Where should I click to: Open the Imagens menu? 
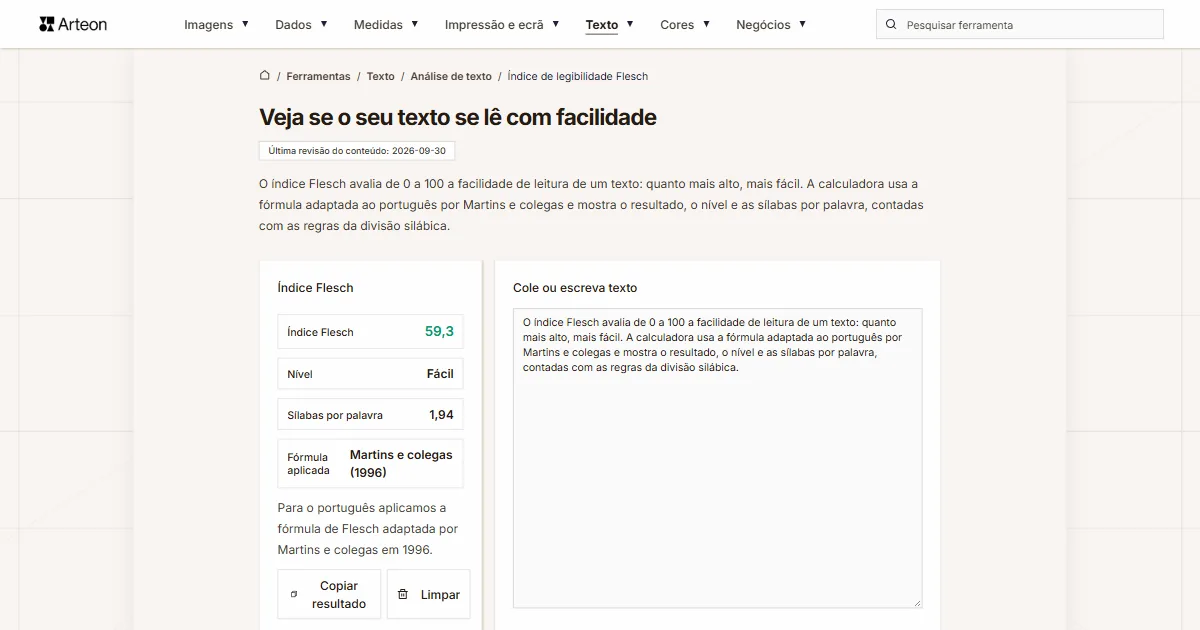pyautogui.click(x=209, y=24)
